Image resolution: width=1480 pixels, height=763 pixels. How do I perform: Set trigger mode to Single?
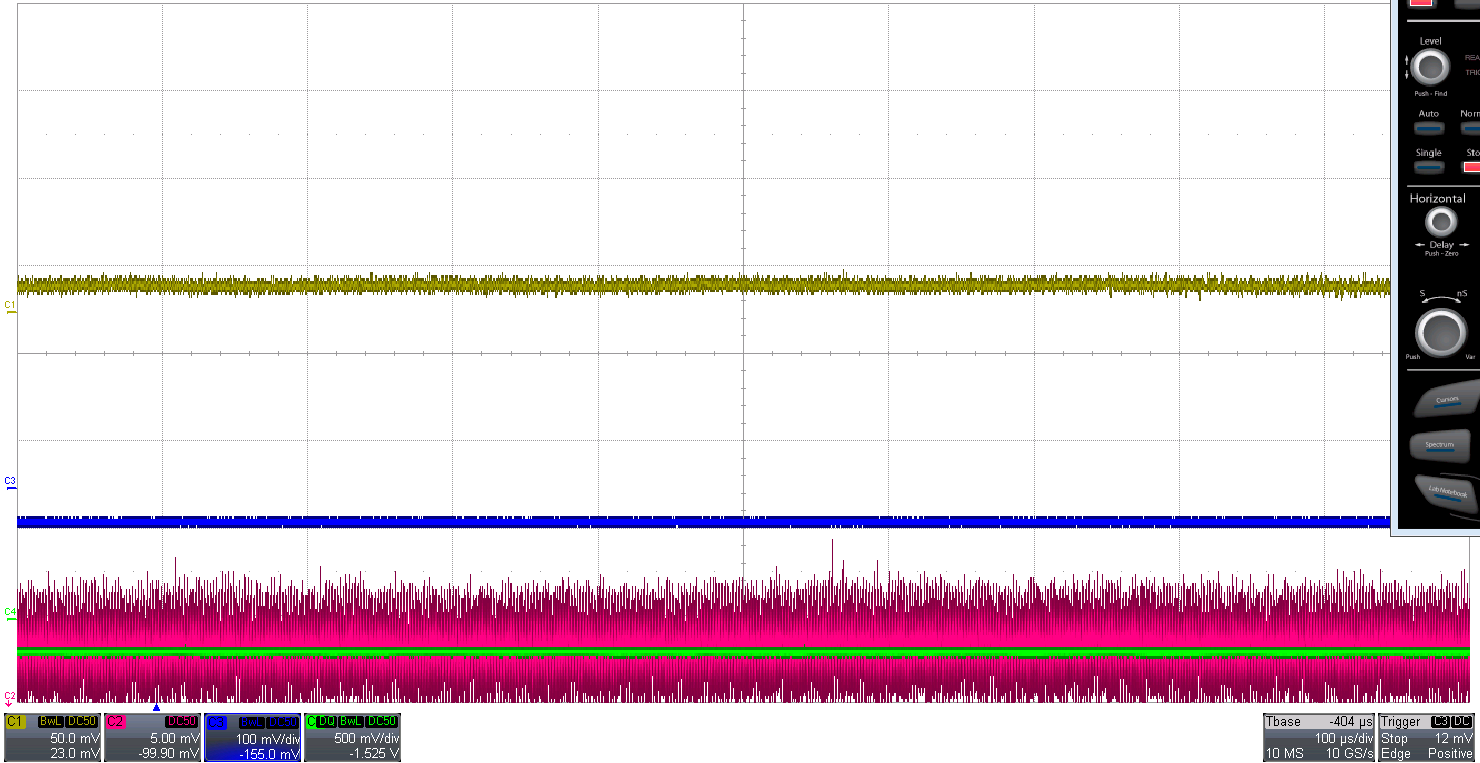[x=1429, y=167]
